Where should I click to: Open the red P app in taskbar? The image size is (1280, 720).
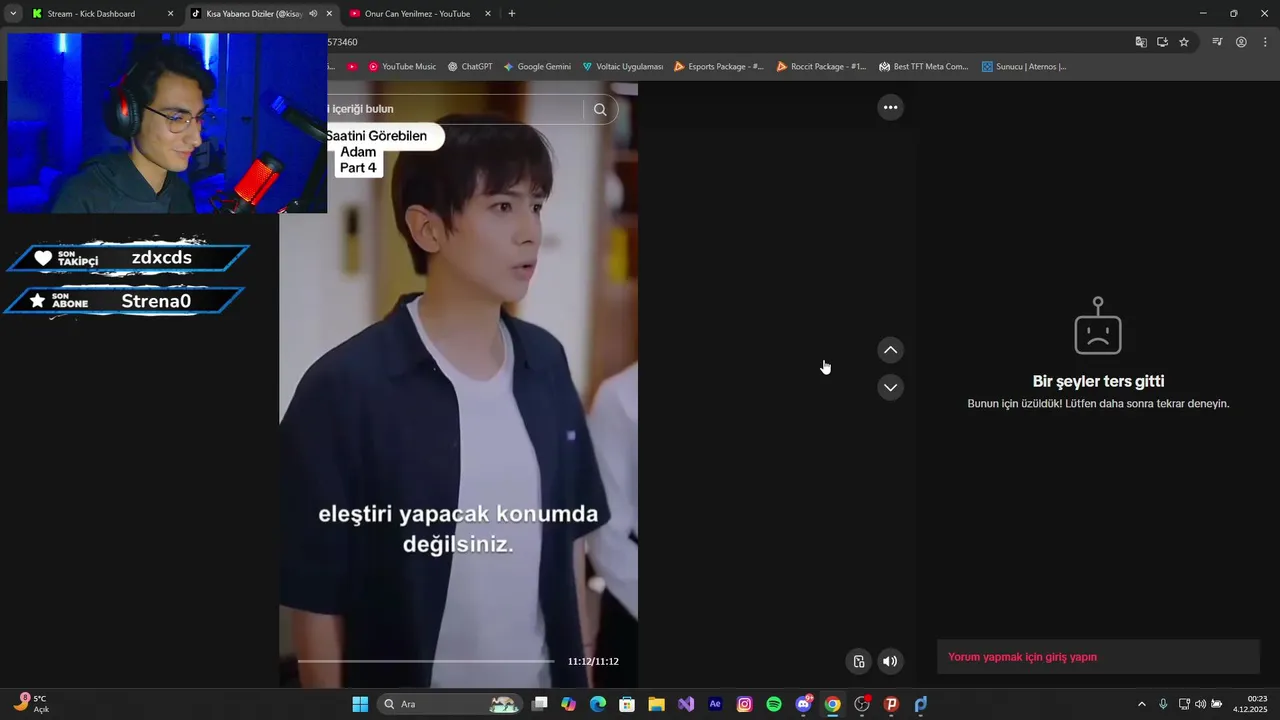pyautogui.click(x=891, y=704)
